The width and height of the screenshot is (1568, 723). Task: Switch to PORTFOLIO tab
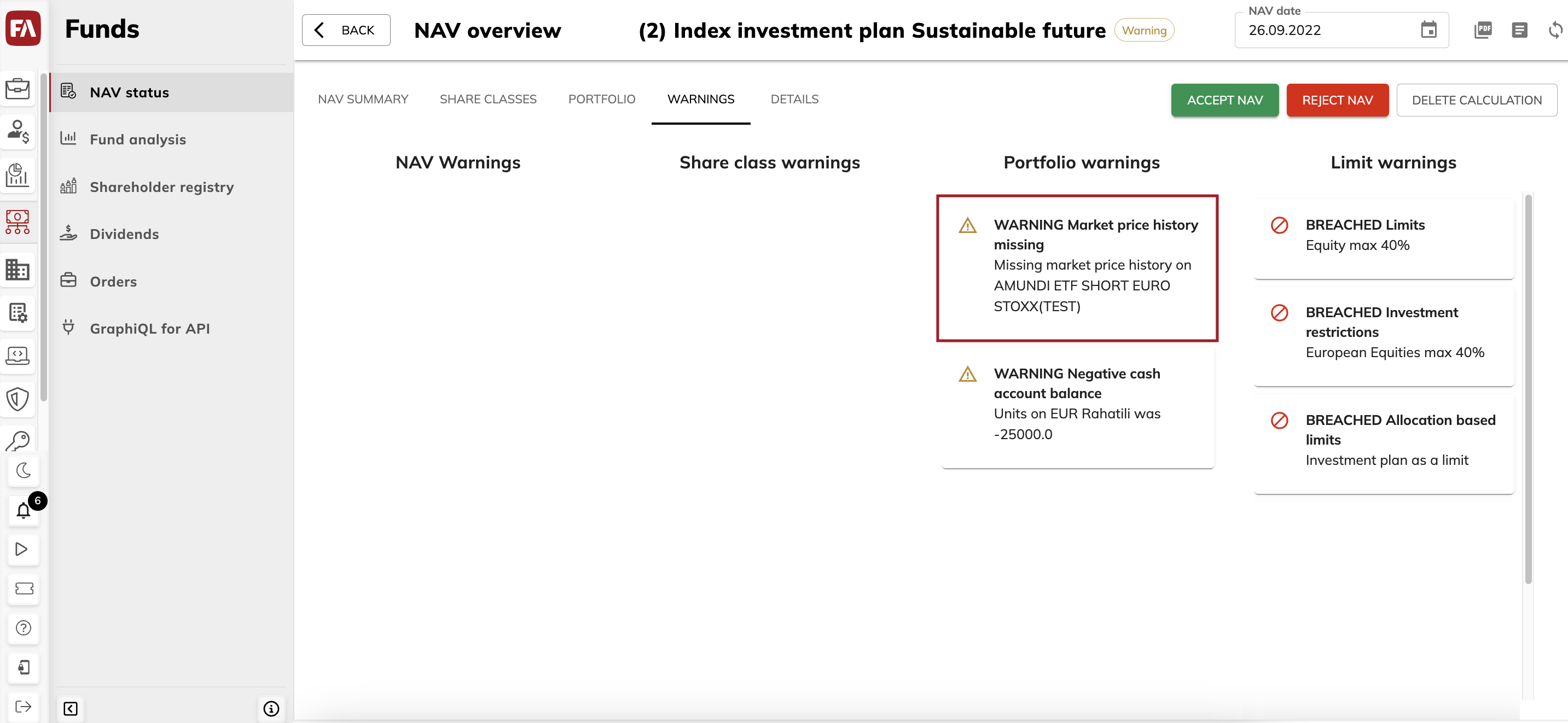[601, 99]
